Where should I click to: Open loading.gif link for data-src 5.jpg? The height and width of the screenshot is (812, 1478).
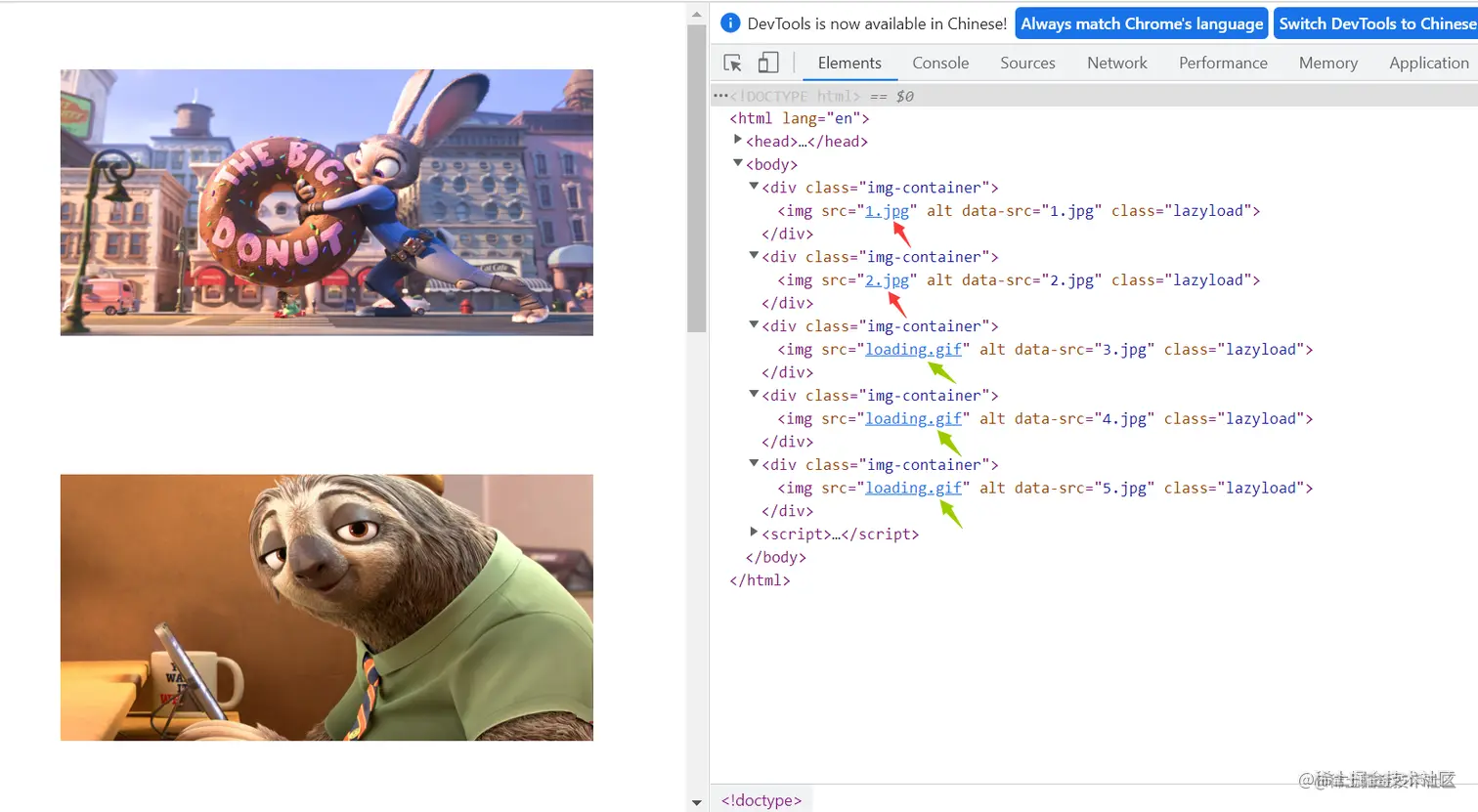tap(913, 489)
